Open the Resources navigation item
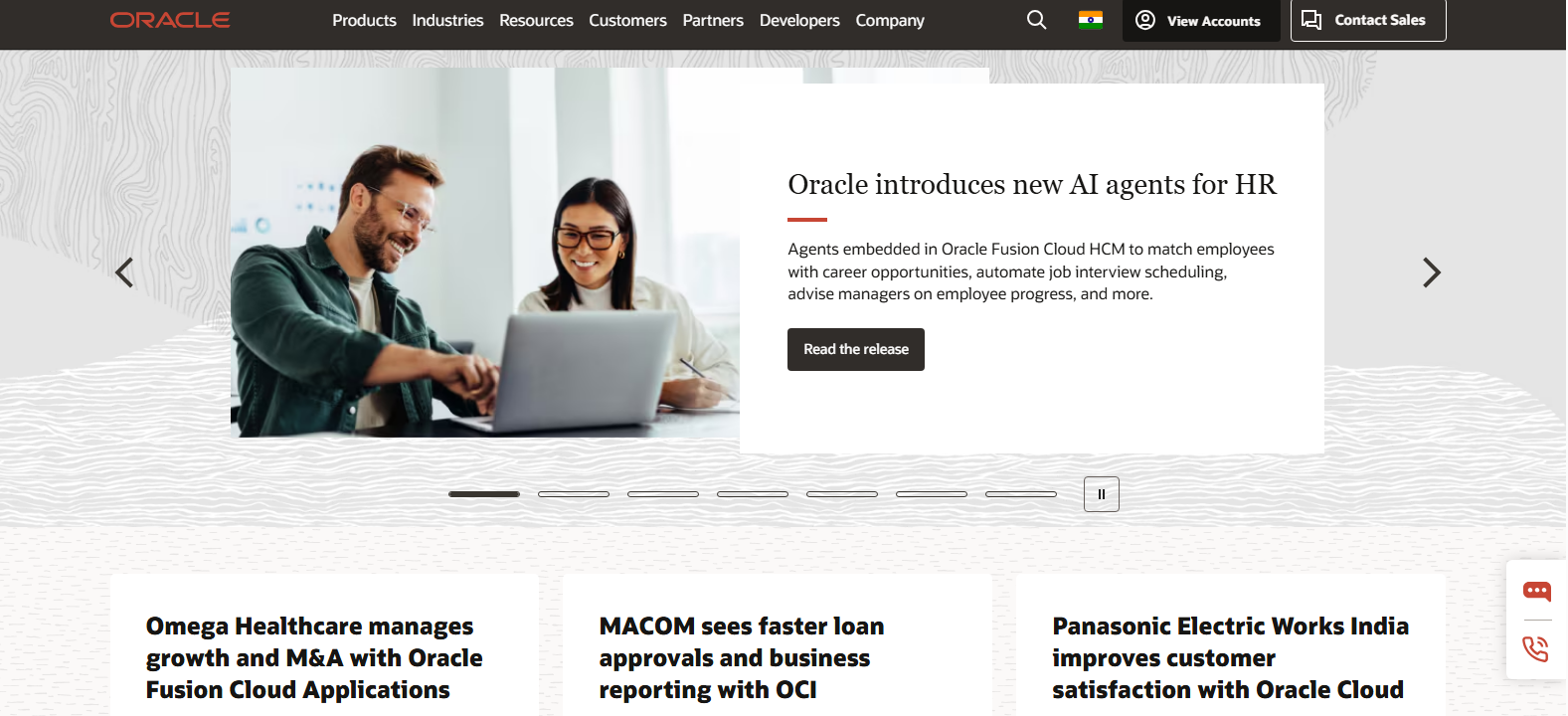This screenshot has width=1568, height=716. tap(536, 20)
